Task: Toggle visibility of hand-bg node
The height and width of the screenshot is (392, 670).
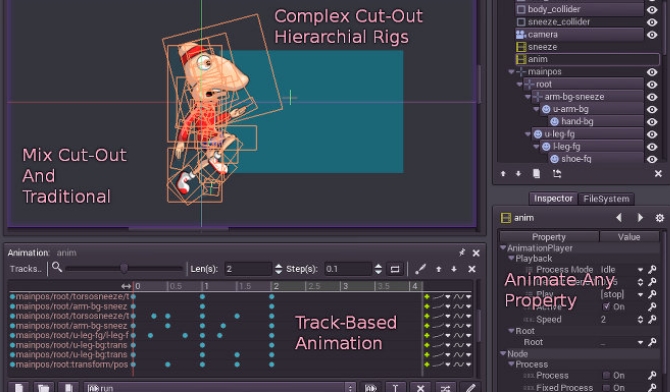Action: click(652, 122)
